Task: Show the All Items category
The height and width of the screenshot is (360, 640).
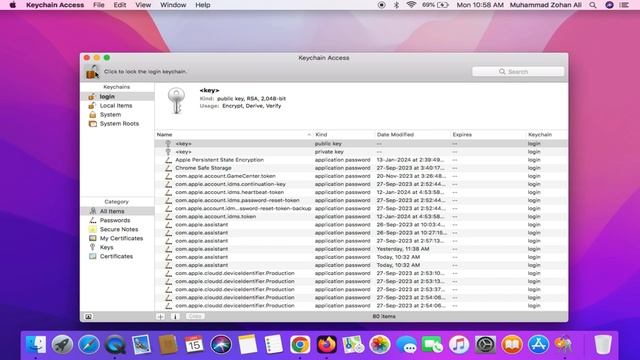Action: 117,211
